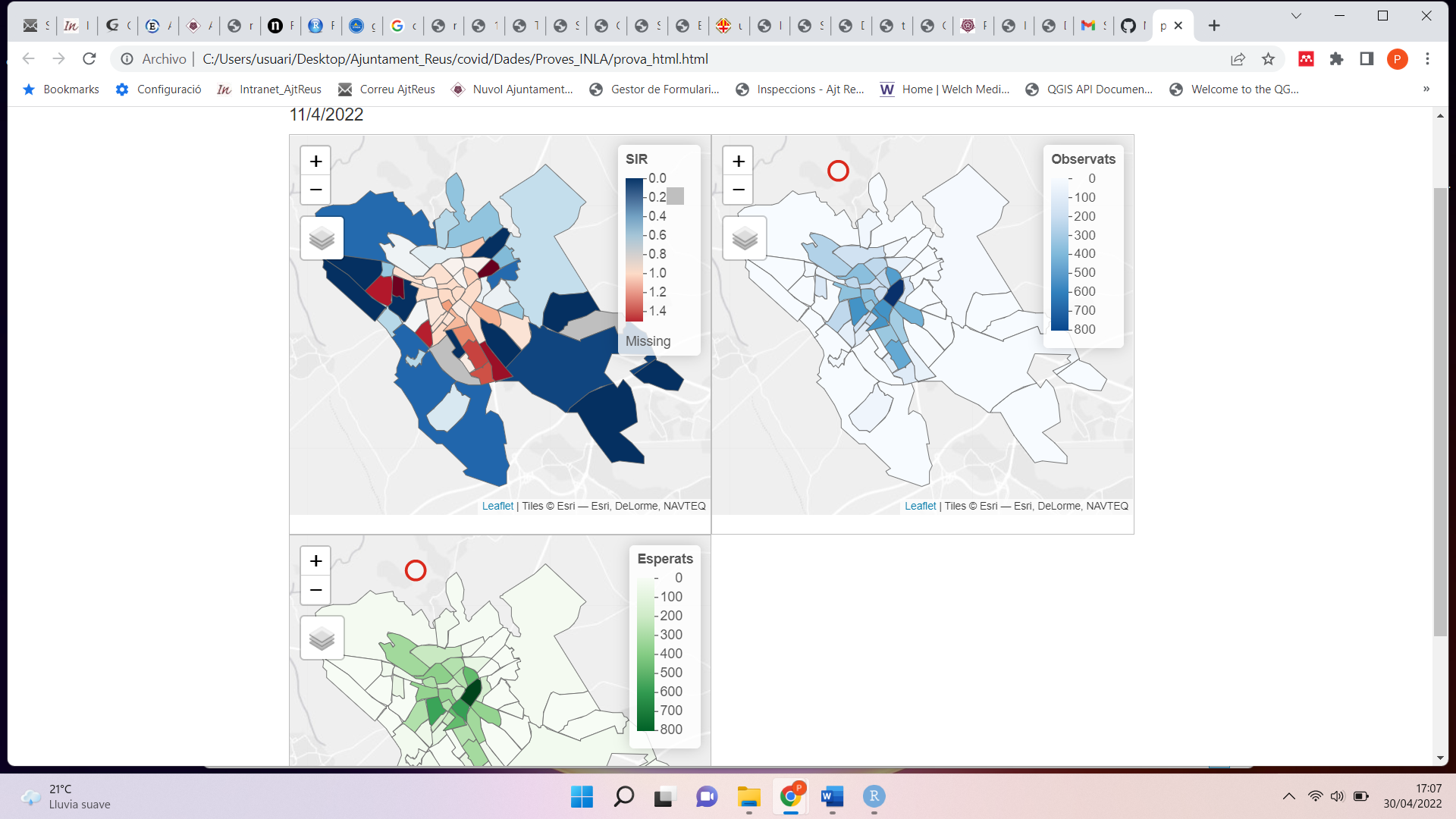Open the RStudio app from the taskbar
The height and width of the screenshot is (819, 1456).
coord(874,797)
